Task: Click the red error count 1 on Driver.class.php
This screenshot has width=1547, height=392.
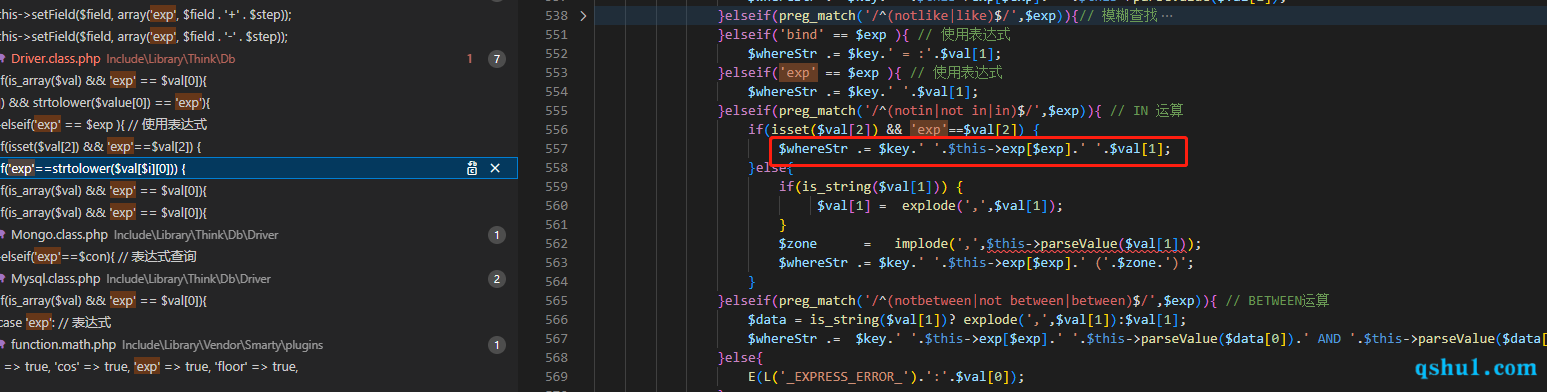Action: click(x=469, y=59)
